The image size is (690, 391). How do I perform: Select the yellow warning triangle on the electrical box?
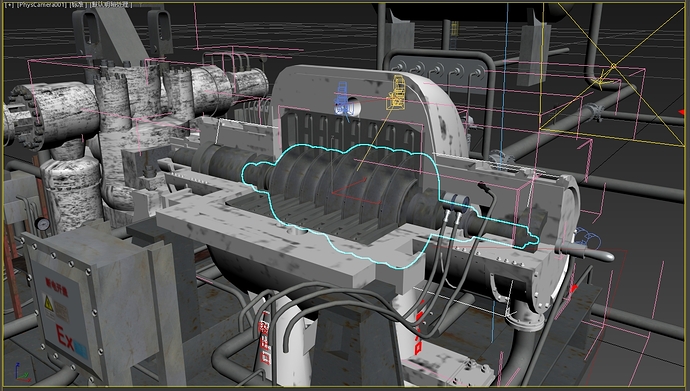click(48, 303)
